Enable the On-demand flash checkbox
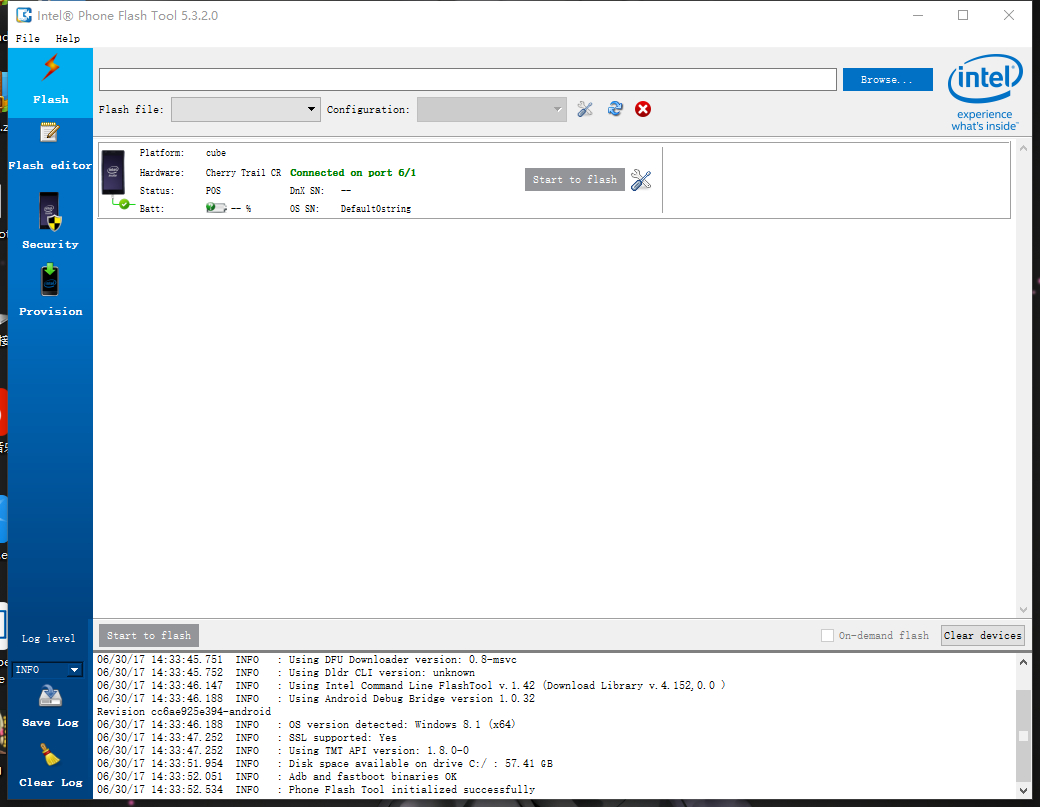 [827, 635]
